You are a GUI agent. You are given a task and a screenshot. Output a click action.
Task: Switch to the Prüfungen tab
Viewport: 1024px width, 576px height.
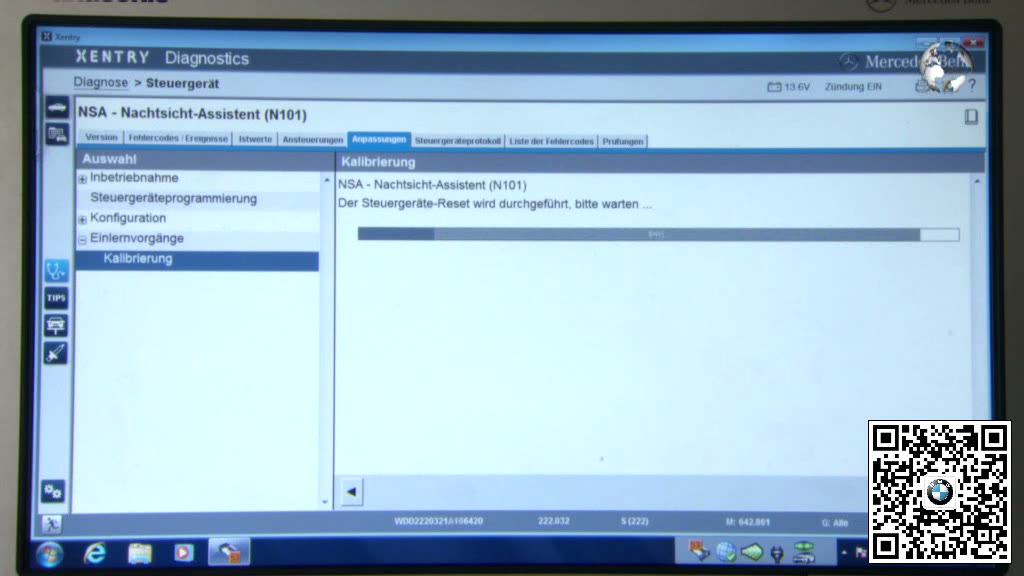click(x=622, y=141)
